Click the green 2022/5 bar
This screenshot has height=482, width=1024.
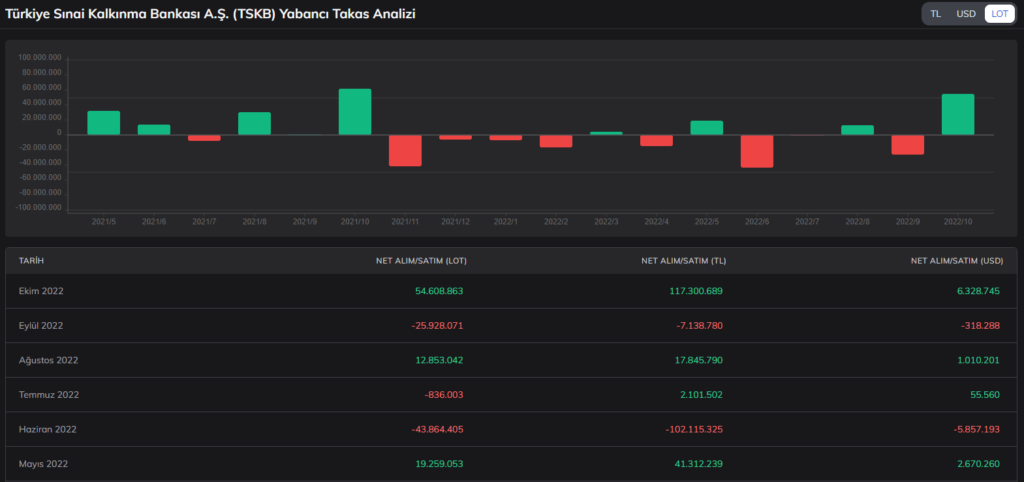707,128
